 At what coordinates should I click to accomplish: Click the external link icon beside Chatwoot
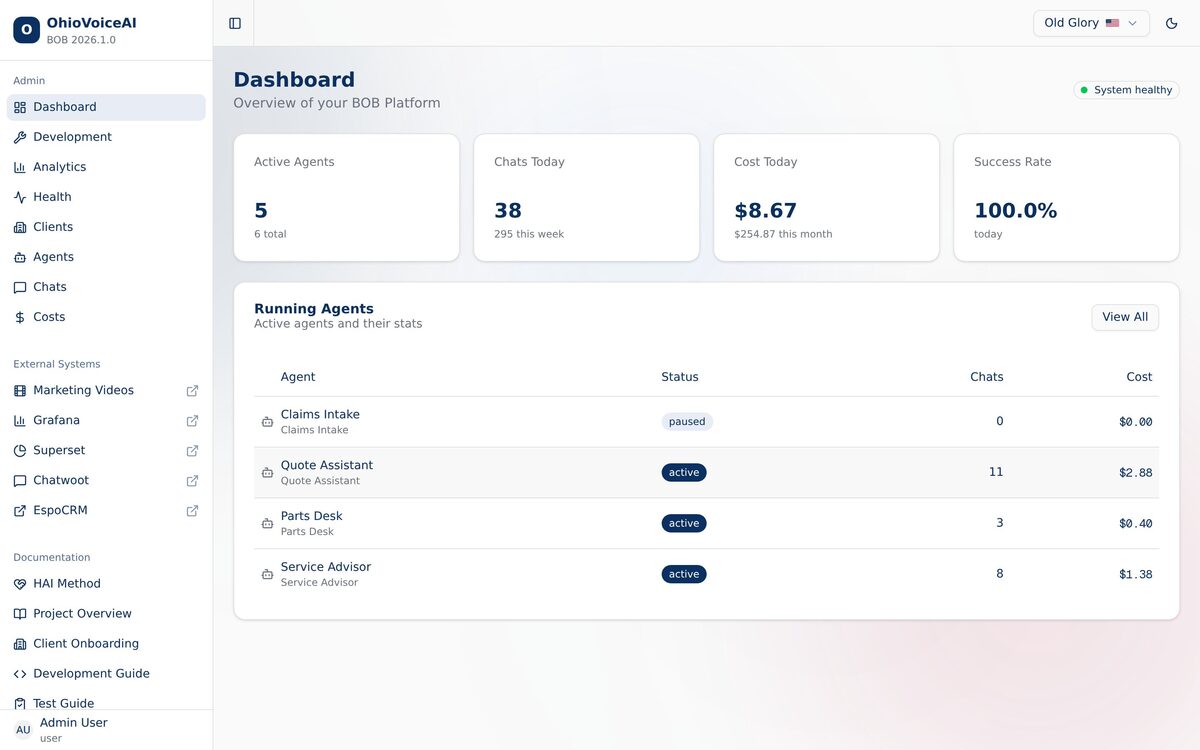[192, 481]
